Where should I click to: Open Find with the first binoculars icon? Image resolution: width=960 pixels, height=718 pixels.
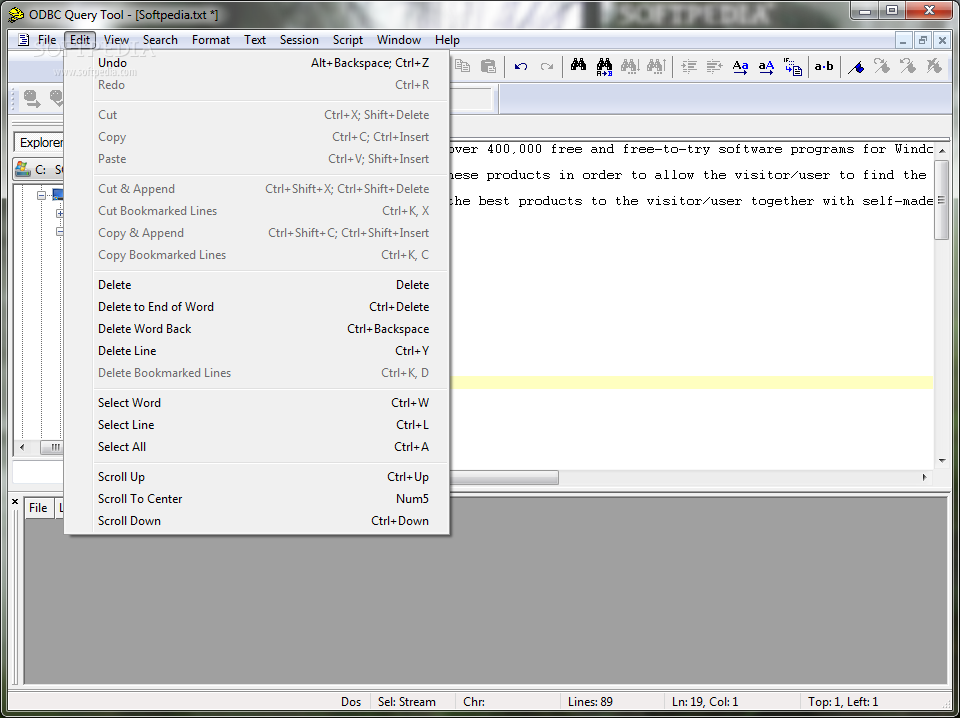coord(579,65)
